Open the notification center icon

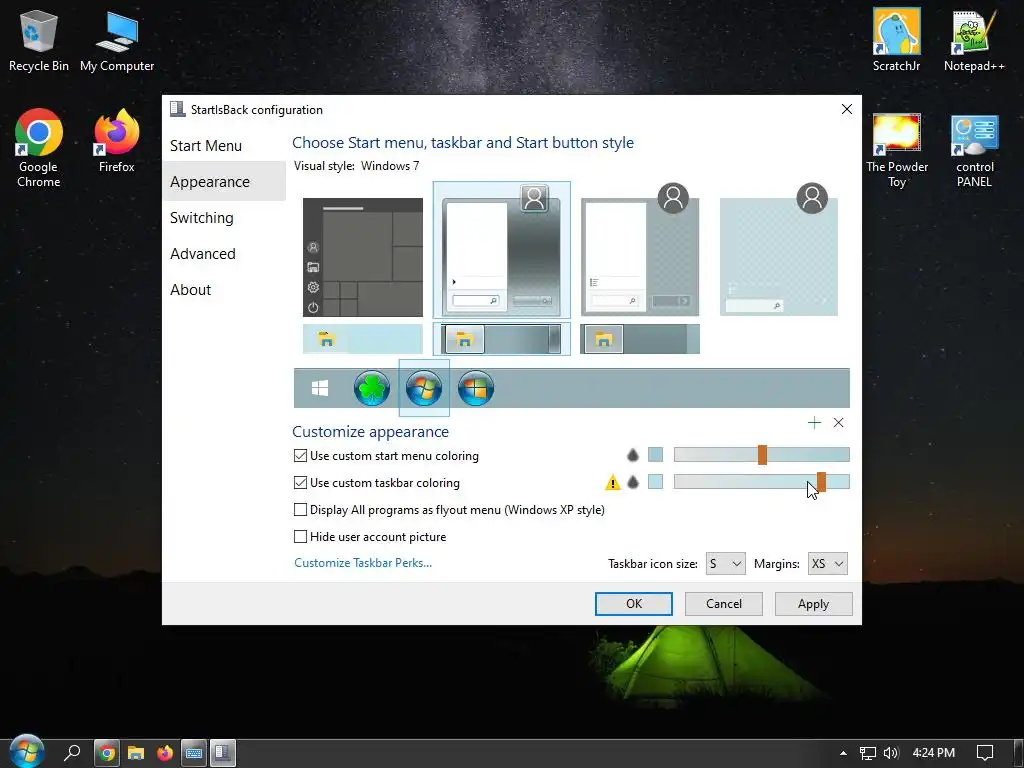click(985, 753)
